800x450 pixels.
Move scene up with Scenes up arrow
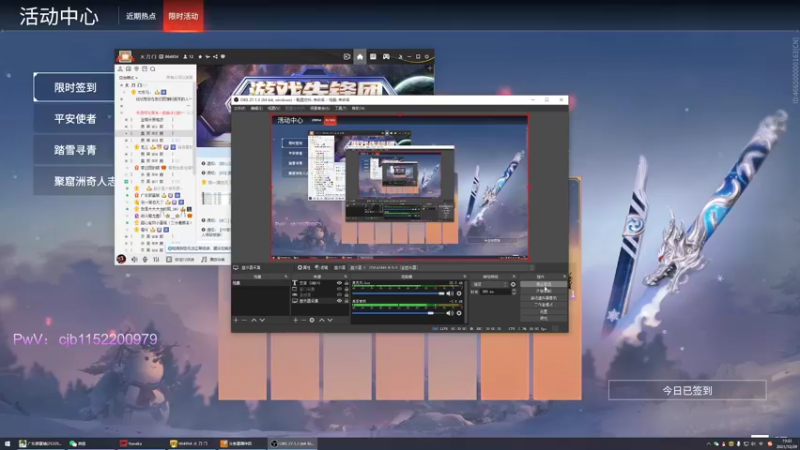[254, 320]
